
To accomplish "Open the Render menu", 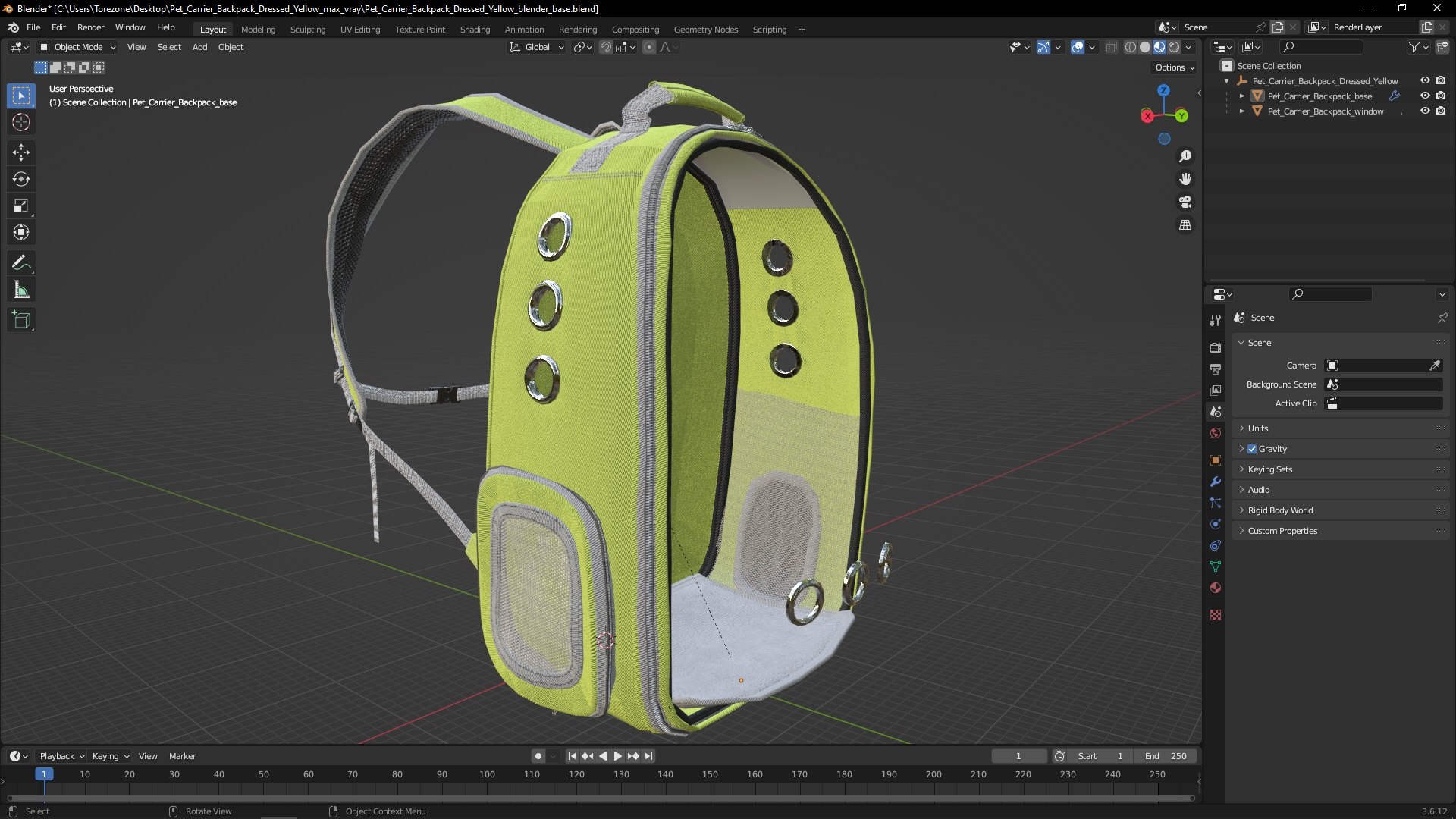I will tap(90, 27).
